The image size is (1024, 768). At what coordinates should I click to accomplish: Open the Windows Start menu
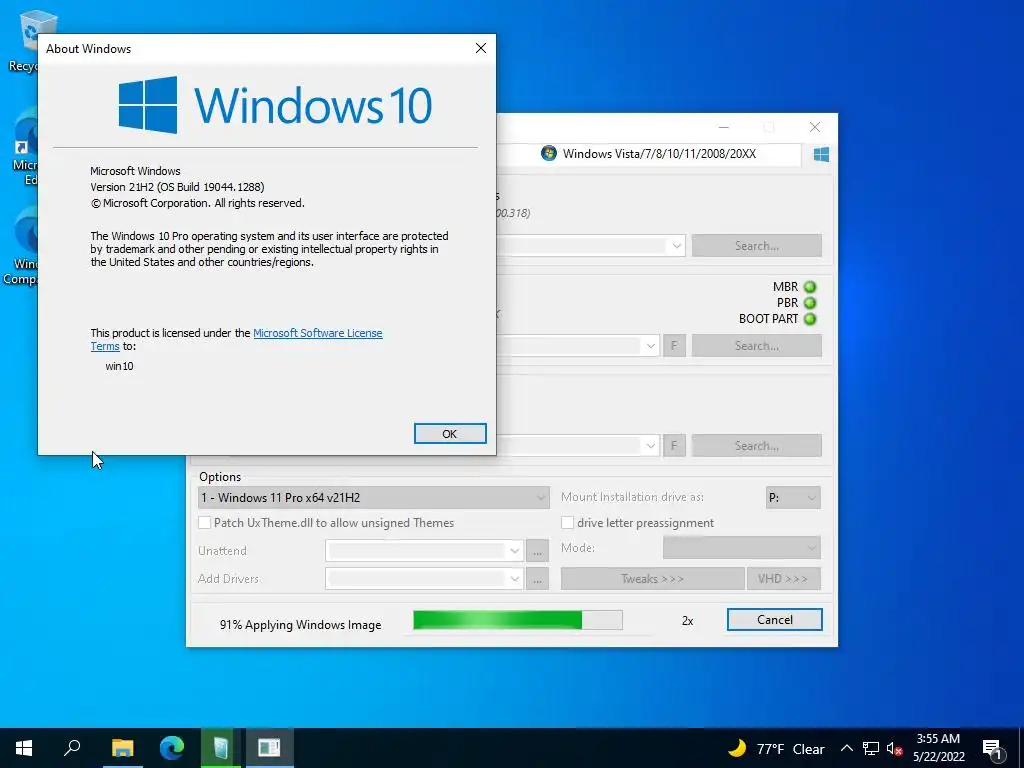pyautogui.click(x=24, y=748)
